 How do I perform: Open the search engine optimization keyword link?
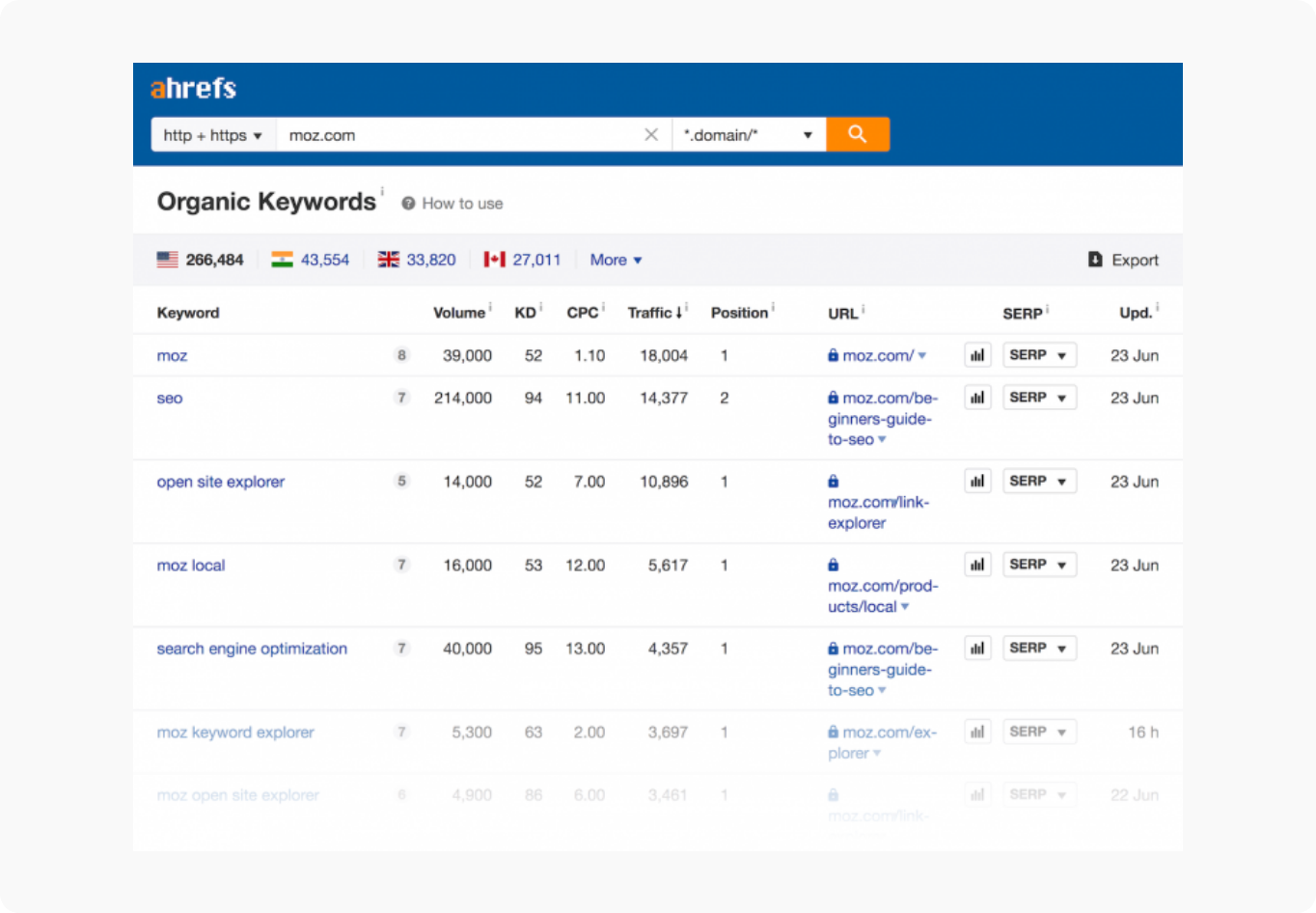[x=252, y=649]
